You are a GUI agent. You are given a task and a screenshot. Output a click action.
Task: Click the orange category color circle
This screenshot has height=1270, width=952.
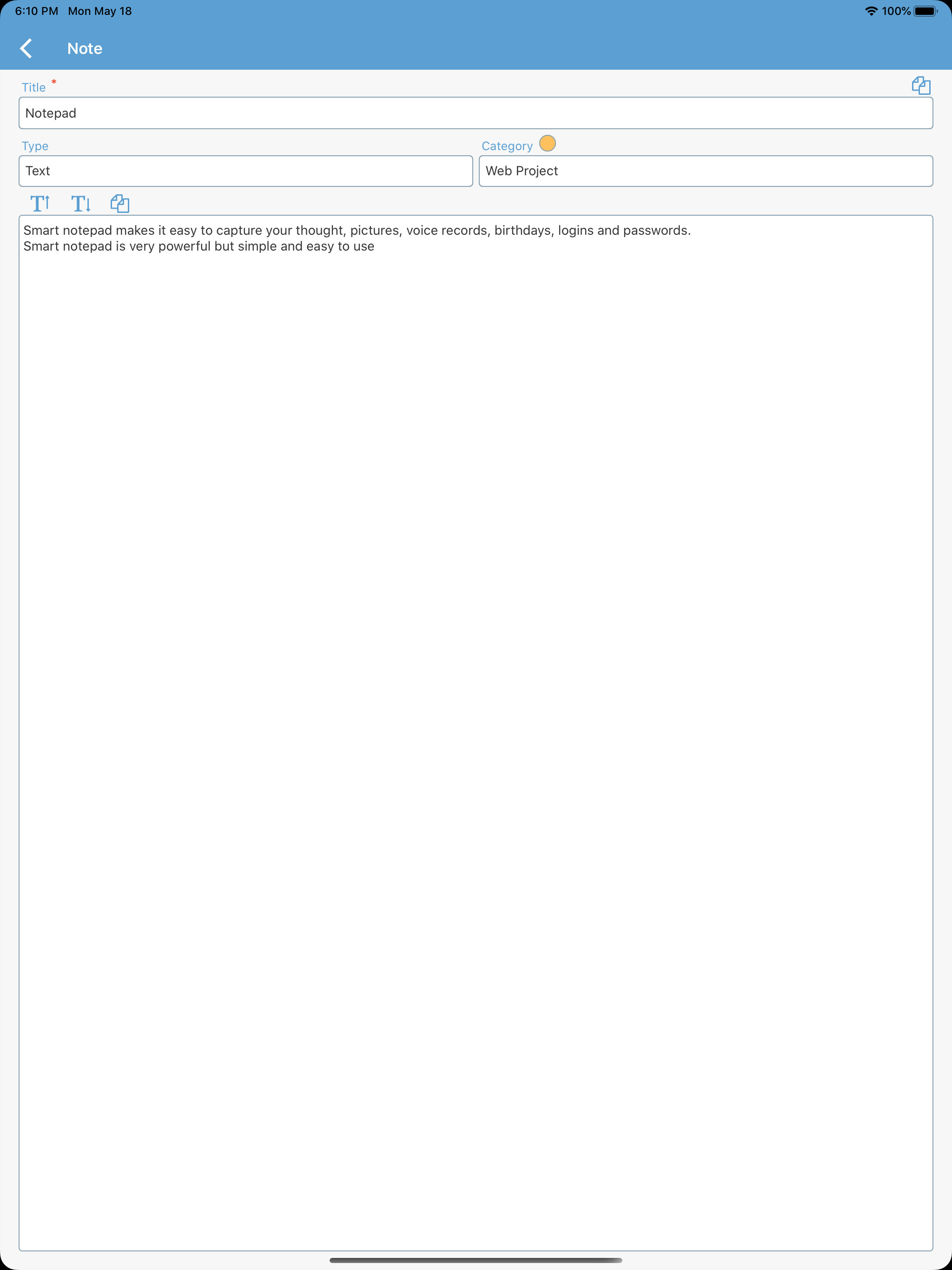click(x=548, y=144)
